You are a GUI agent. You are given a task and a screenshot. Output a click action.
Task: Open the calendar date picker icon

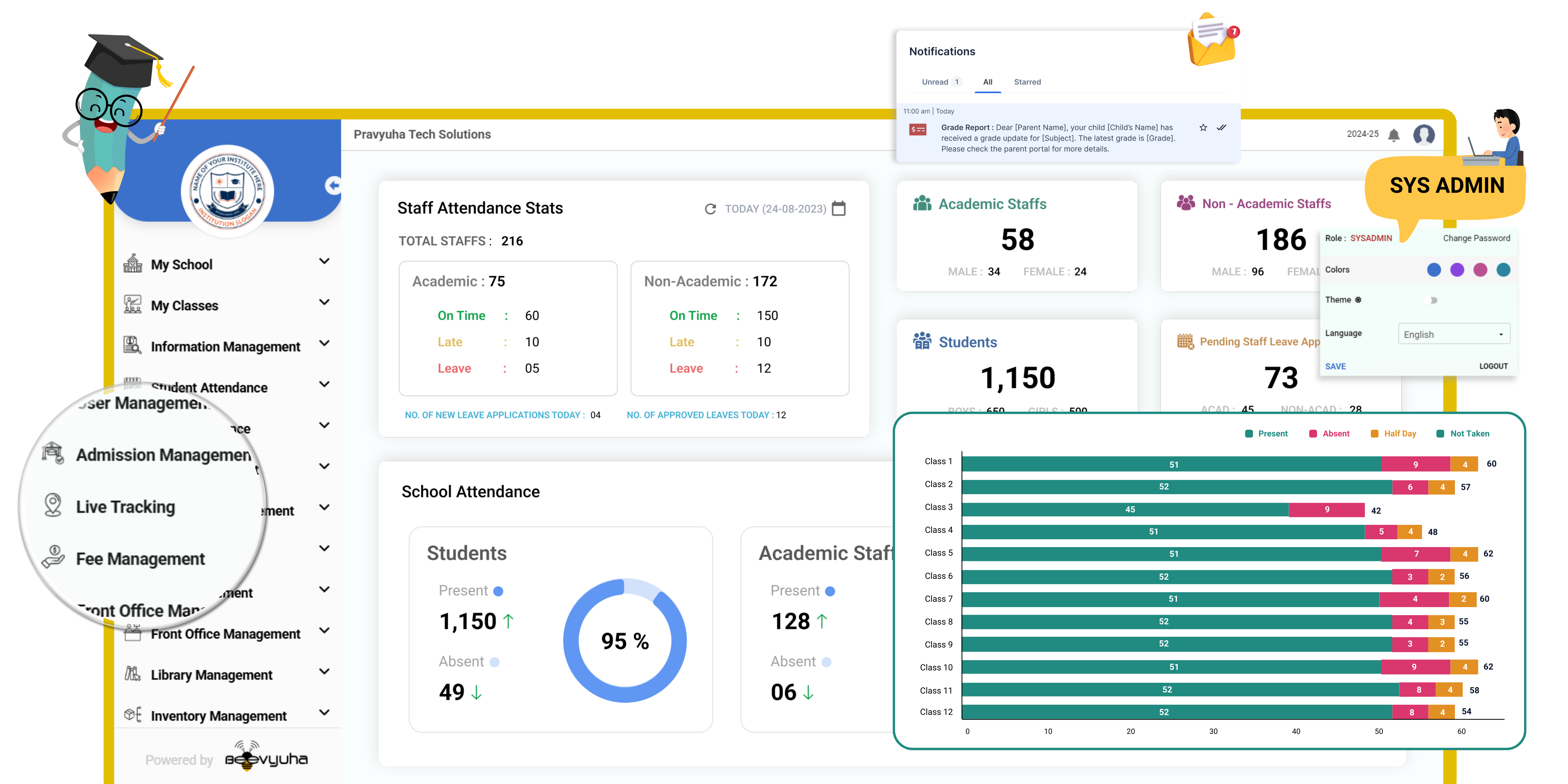pyautogui.click(x=839, y=208)
